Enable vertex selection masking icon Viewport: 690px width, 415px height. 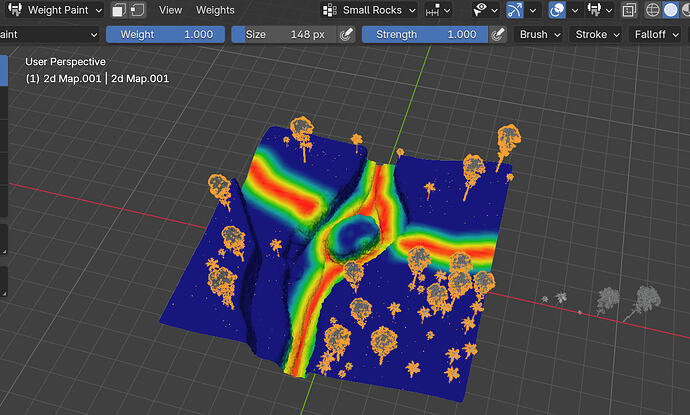(x=137, y=10)
